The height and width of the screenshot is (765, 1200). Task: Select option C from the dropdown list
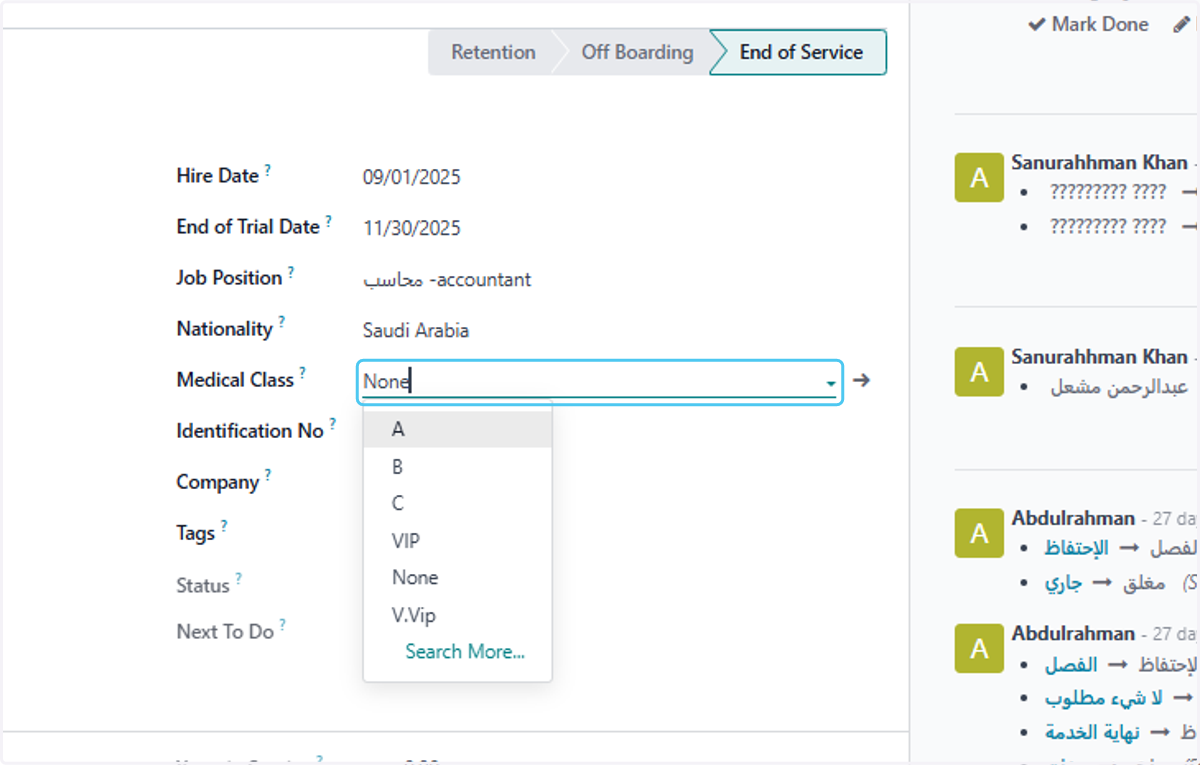(457, 503)
